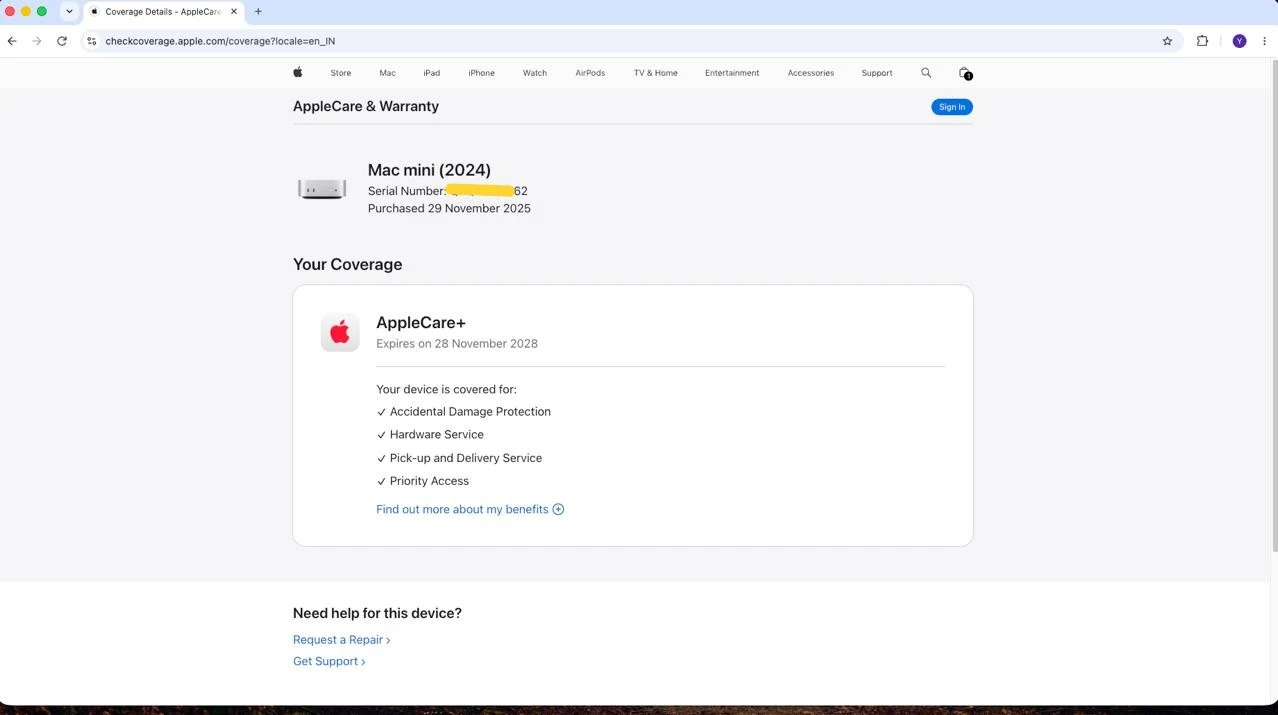The width and height of the screenshot is (1278, 715).
Task: Click the Your Coverage heading
Action: (x=347, y=264)
